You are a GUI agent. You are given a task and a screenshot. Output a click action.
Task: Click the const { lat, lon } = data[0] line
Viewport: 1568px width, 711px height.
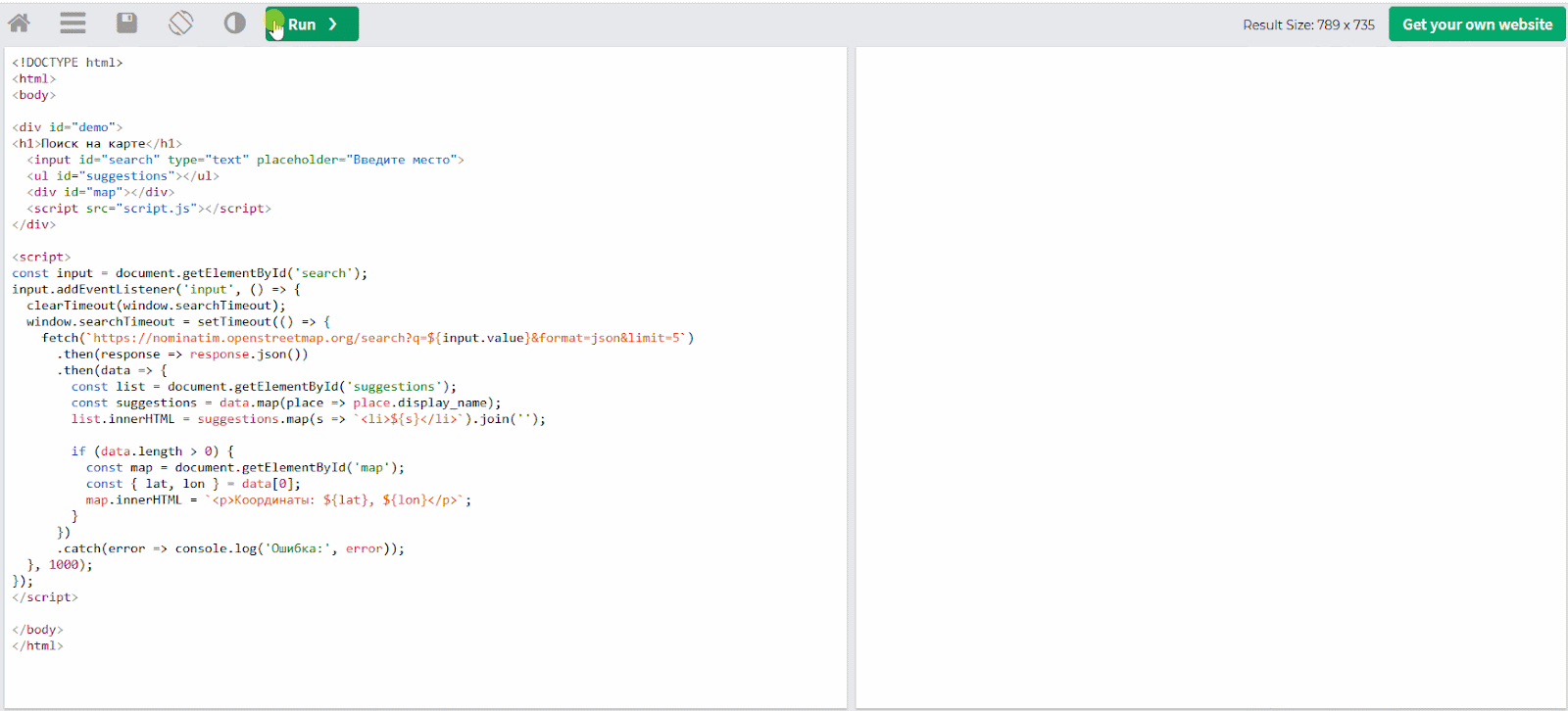[193, 484]
